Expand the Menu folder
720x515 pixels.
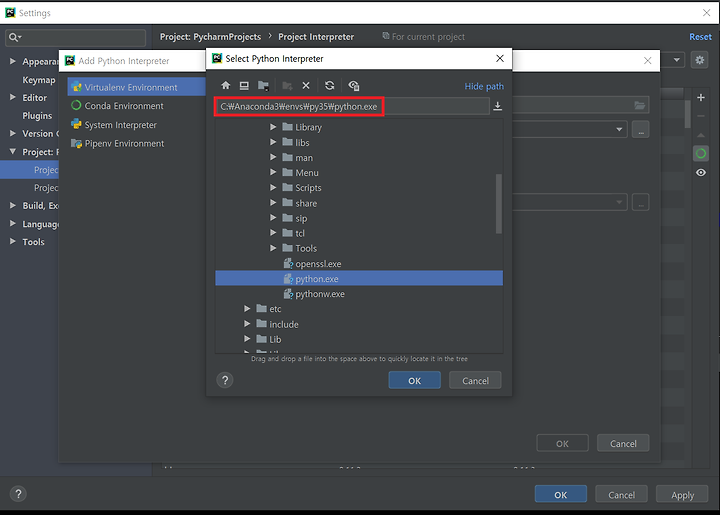coord(273,173)
